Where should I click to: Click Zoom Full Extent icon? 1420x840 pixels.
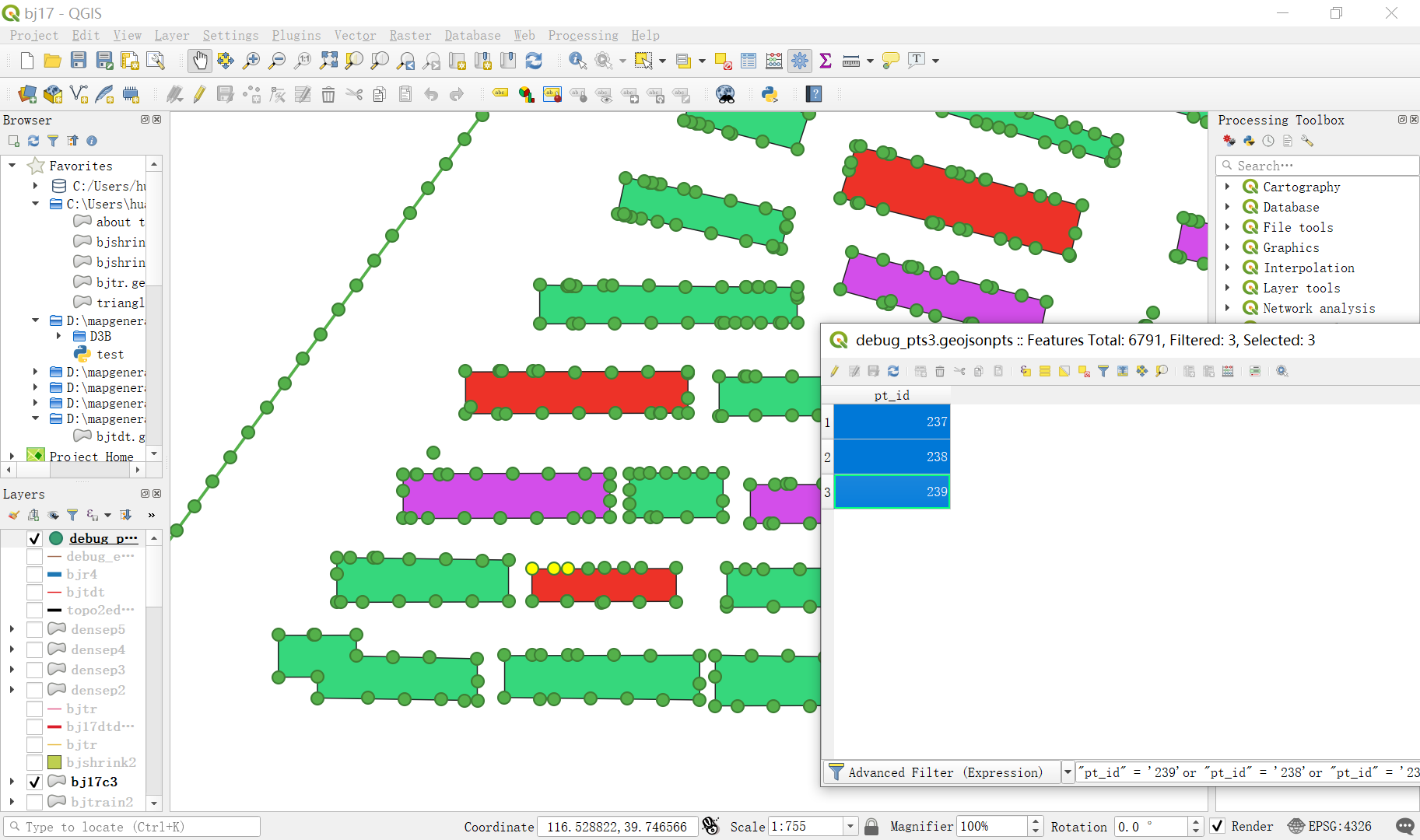point(328,61)
